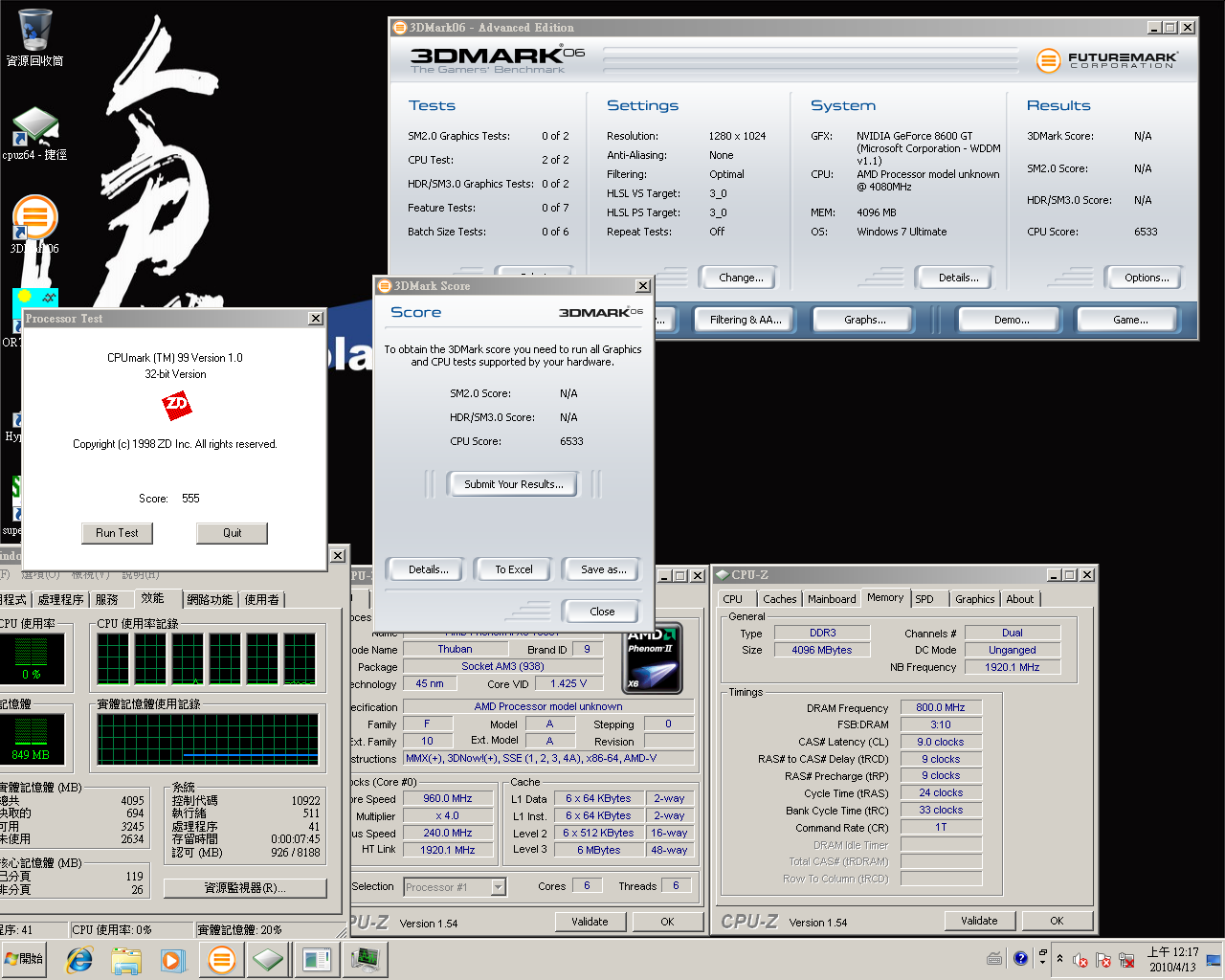Switch to 服務 tab in Task Manager

(x=106, y=599)
